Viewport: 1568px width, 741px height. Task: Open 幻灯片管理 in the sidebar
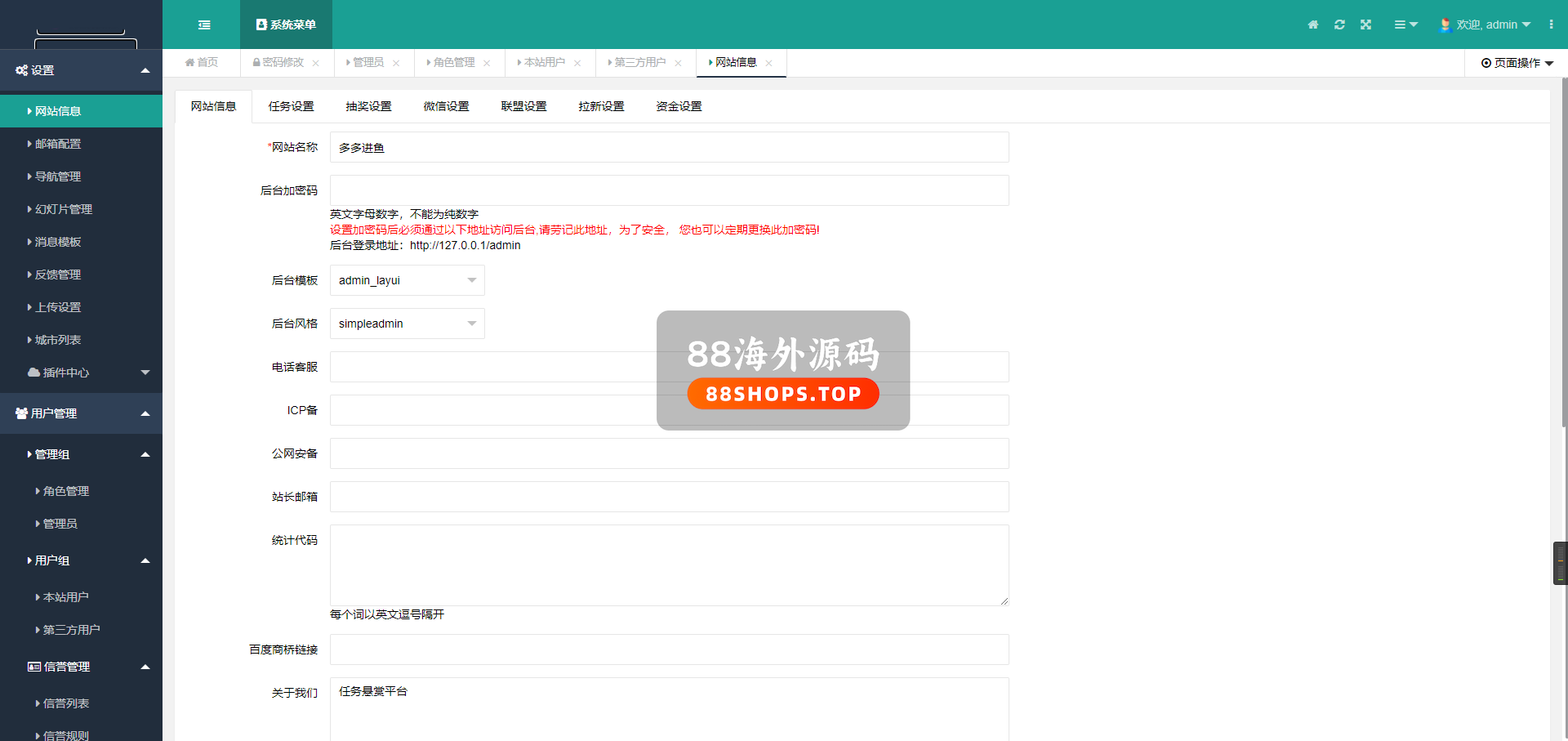pos(63,209)
